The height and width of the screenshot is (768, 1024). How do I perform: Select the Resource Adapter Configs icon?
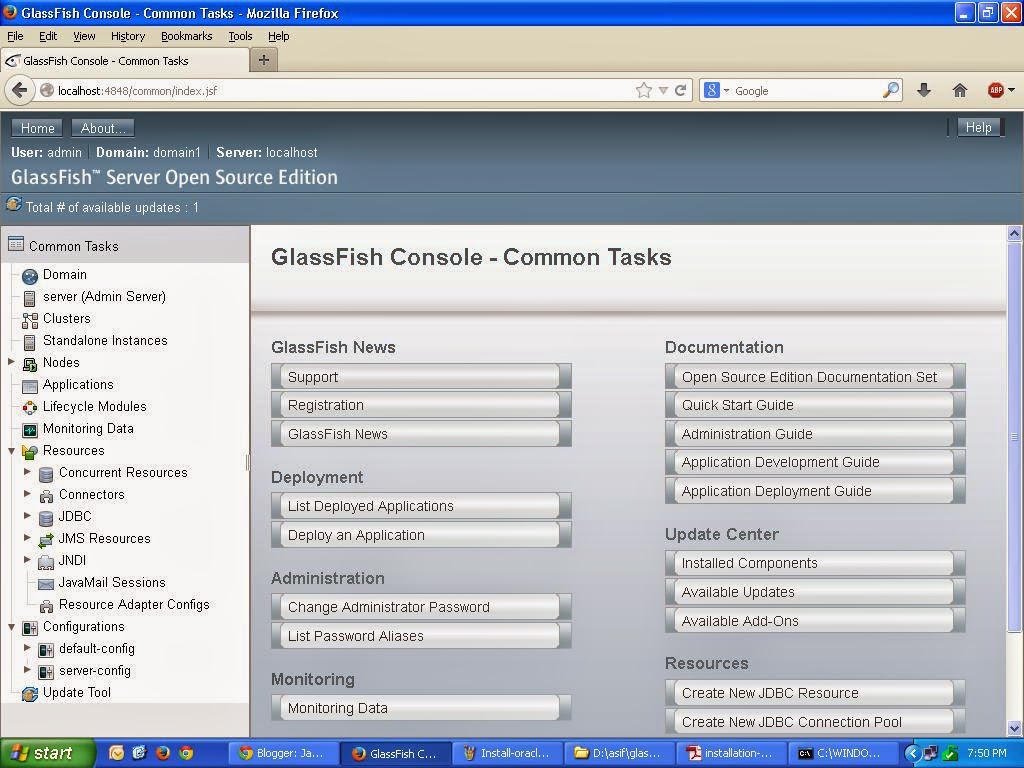click(44, 605)
